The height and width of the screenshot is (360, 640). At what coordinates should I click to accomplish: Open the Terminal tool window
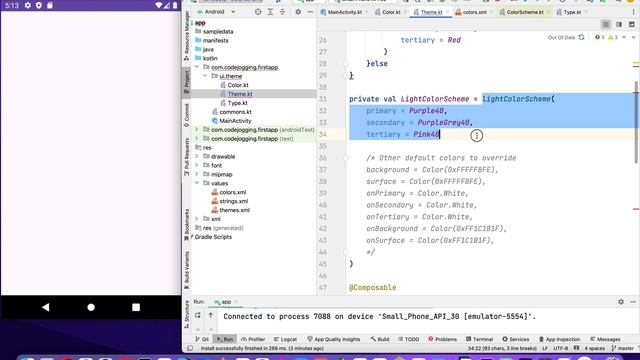[480, 339]
